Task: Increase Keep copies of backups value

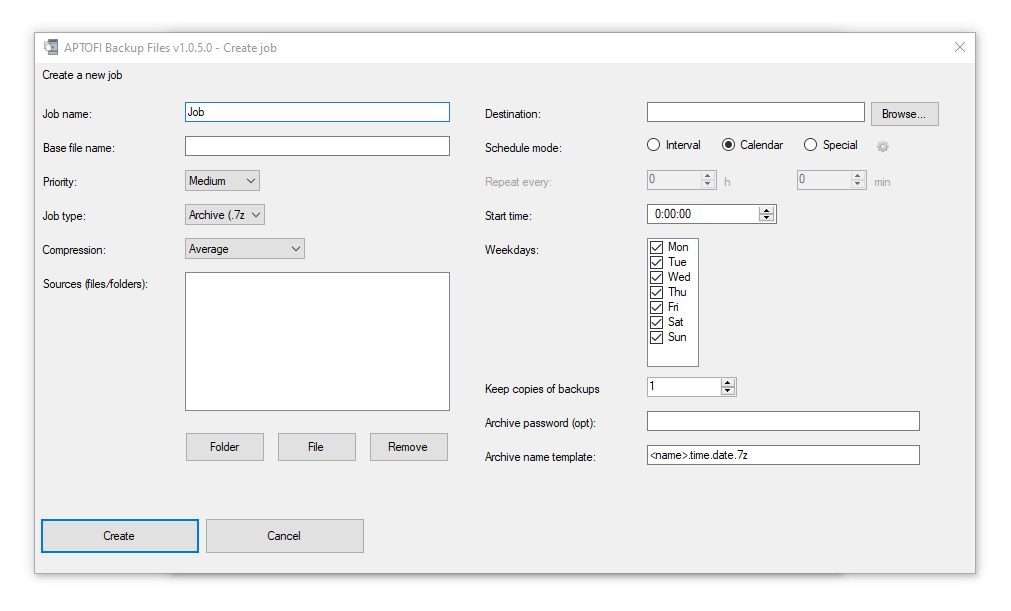Action: pyautogui.click(x=728, y=382)
